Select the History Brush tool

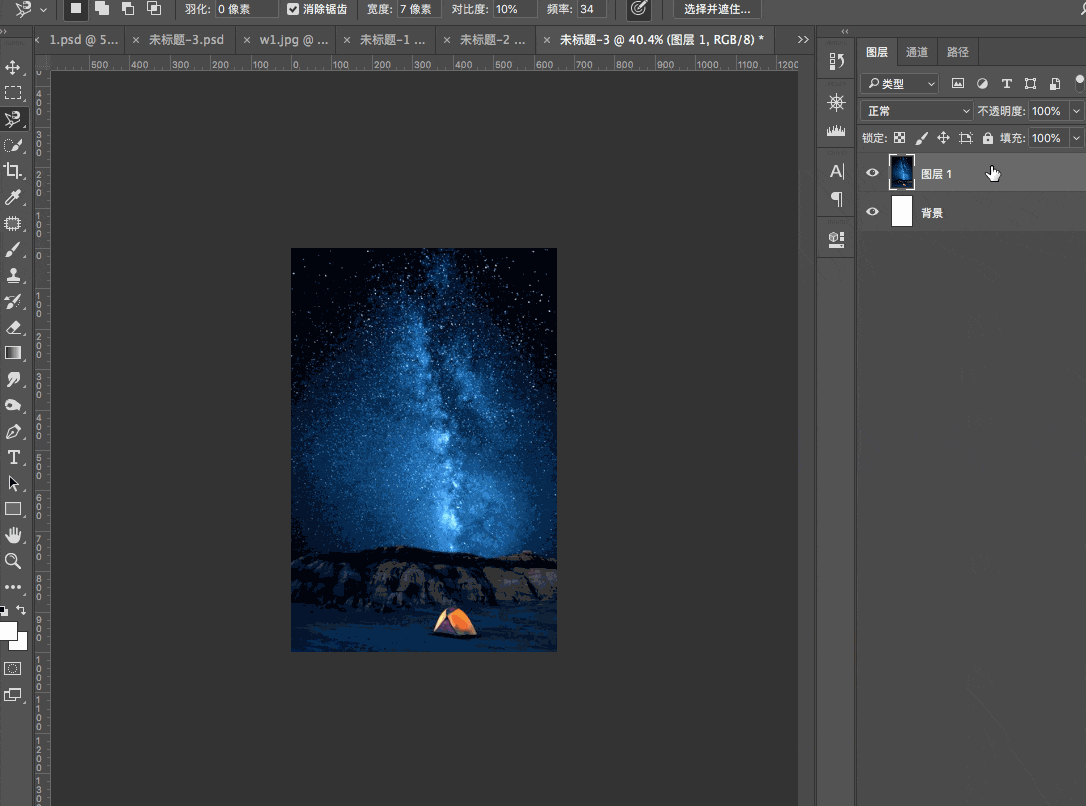[x=12, y=301]
